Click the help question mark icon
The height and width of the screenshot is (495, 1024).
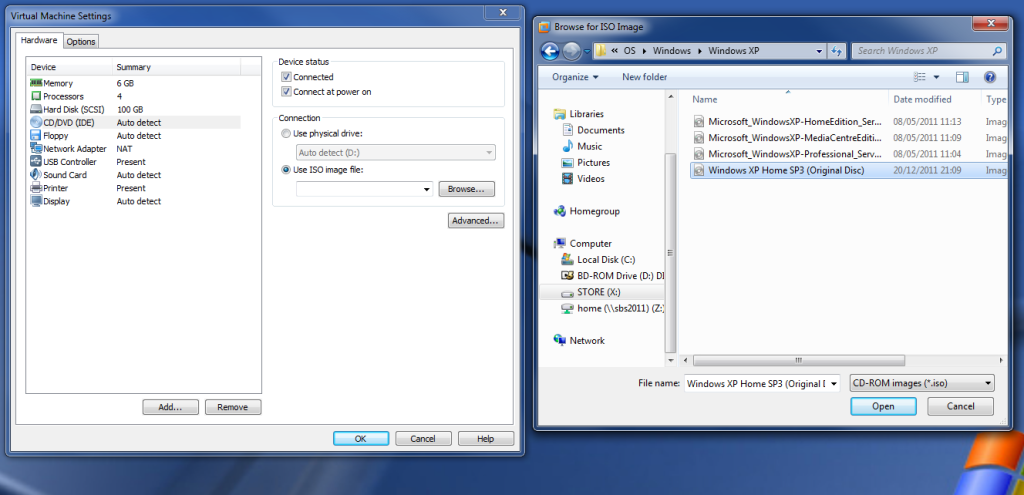(989, 77)
